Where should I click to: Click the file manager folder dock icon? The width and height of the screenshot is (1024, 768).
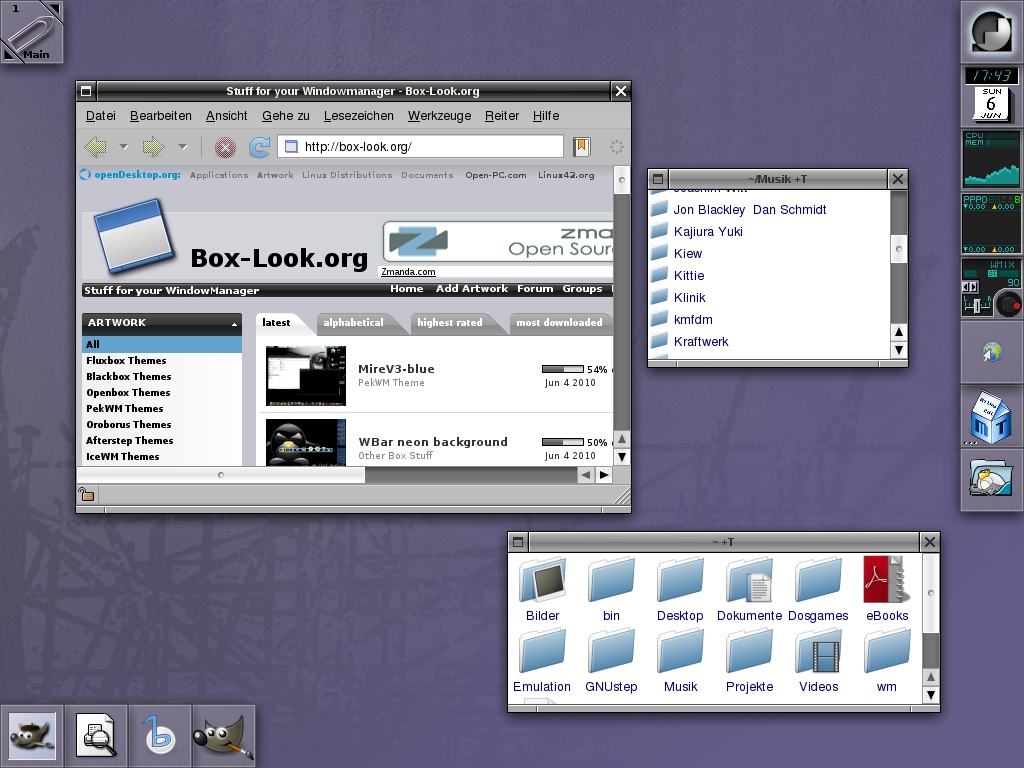[x=991, y=480]
